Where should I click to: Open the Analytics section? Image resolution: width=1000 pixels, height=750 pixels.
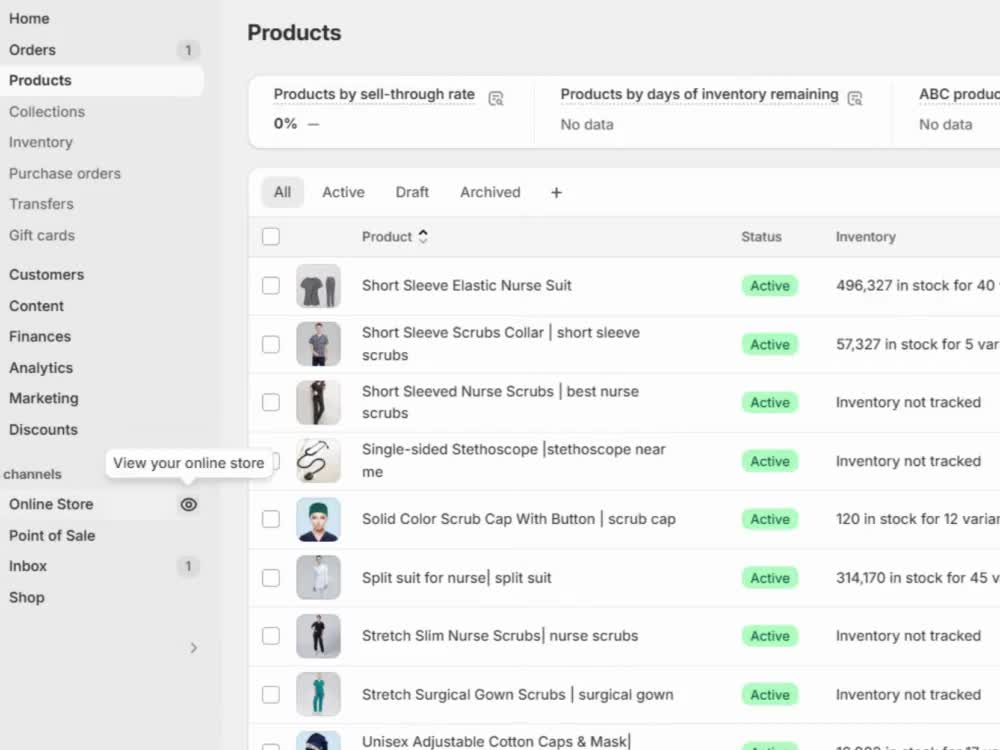pos(41,368)
